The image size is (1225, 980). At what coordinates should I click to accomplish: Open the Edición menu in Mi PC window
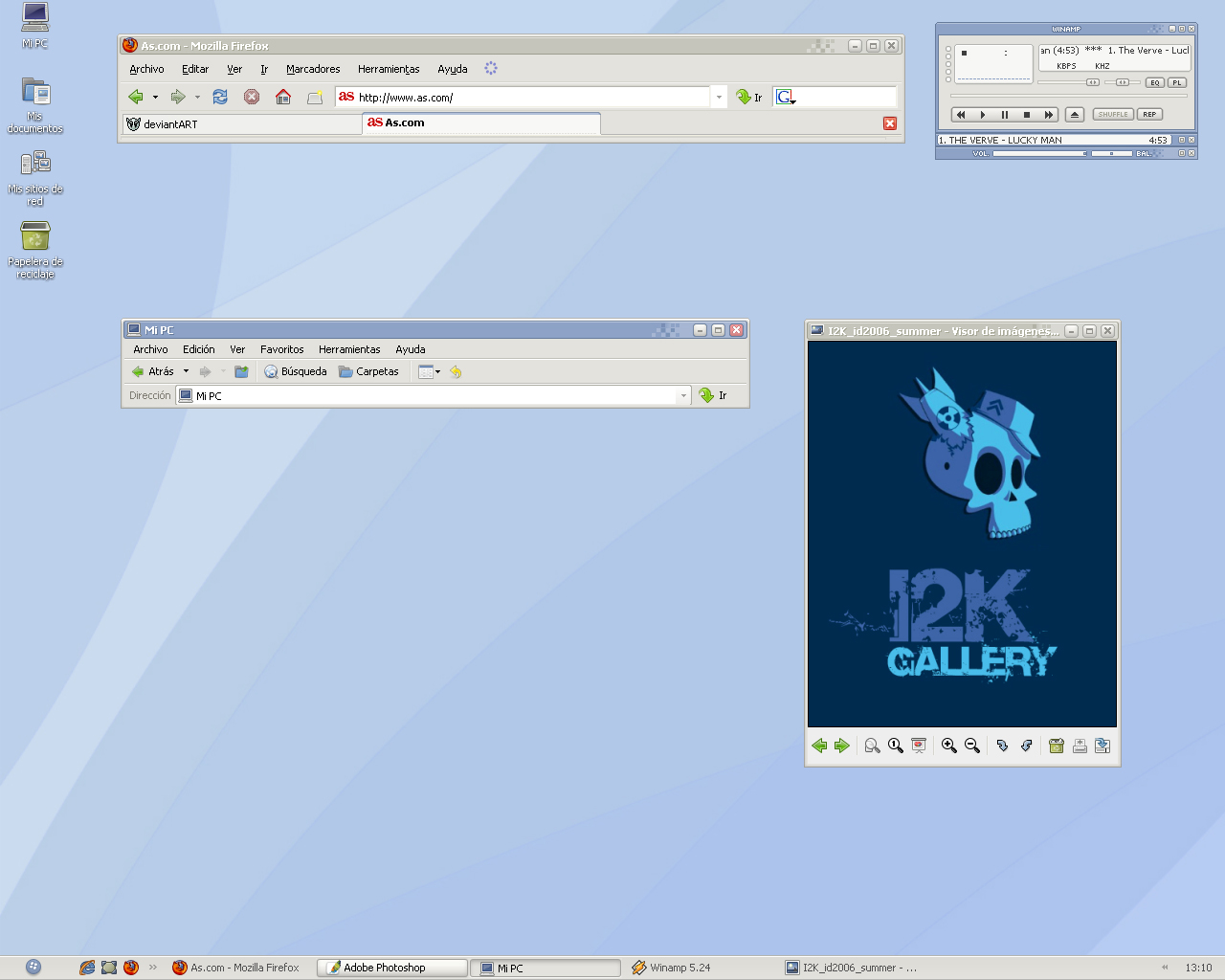coord(199,349)
